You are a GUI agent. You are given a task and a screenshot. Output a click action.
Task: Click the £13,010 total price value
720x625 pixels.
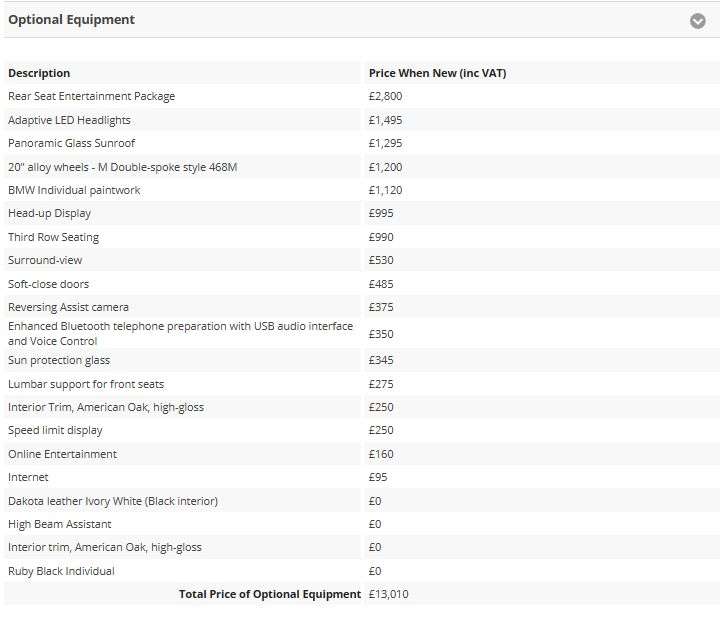[388, 594]
